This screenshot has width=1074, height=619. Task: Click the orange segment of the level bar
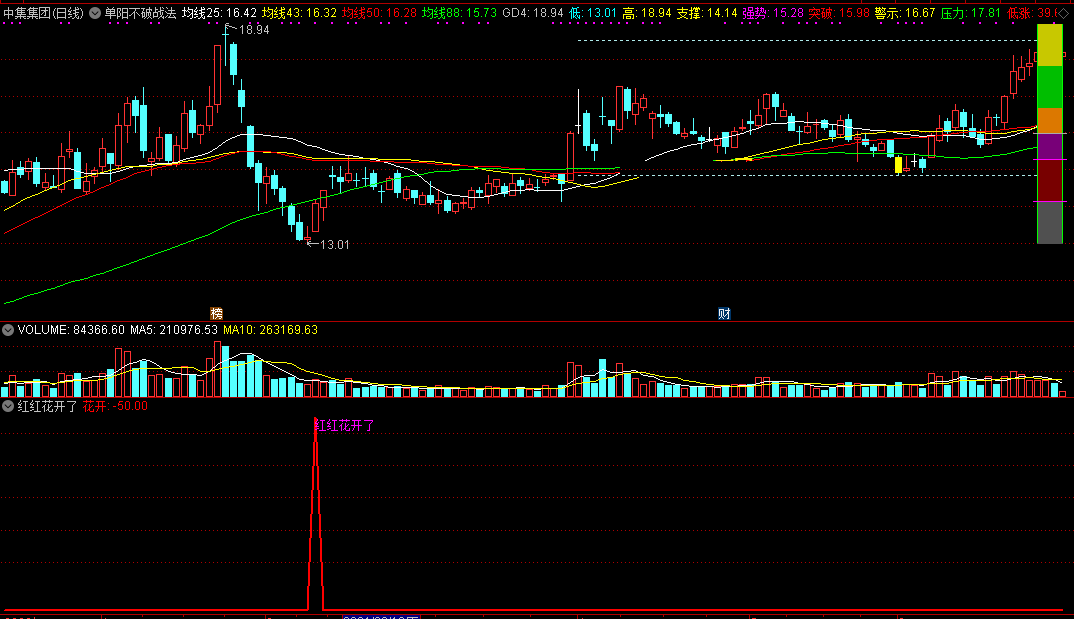click(1049, 121)
